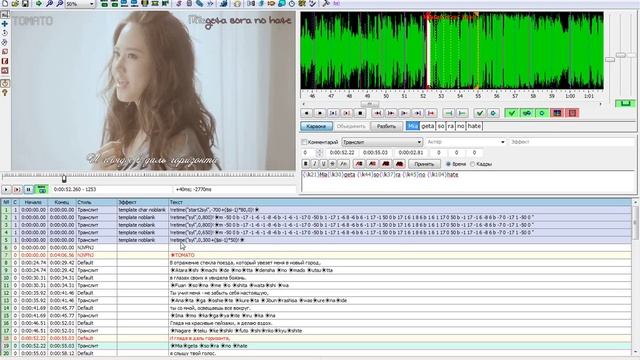Click the Караоке button
Screen dimensions: 640x360
[x=316, y=127]
